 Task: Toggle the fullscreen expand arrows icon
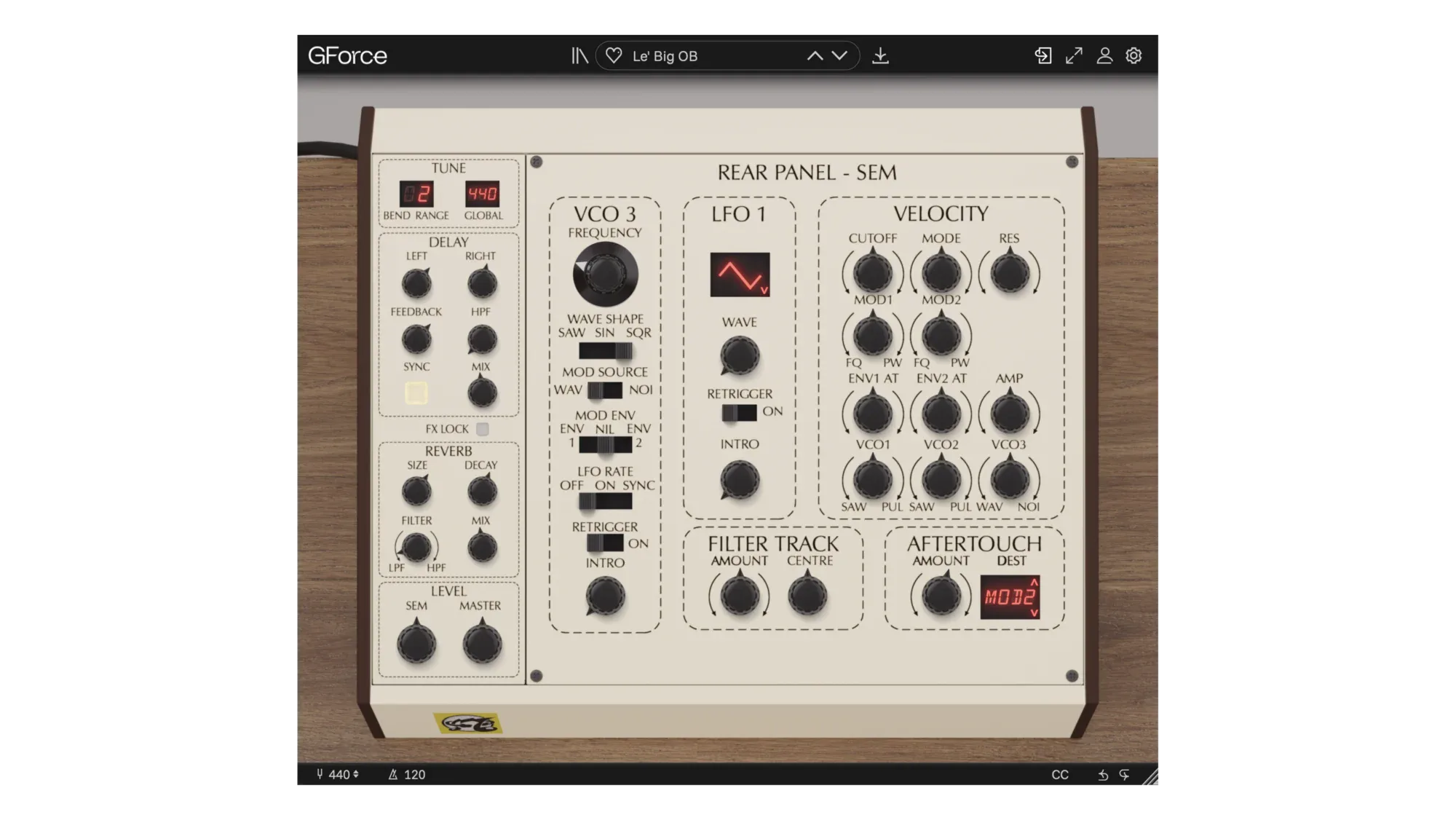1074,56
